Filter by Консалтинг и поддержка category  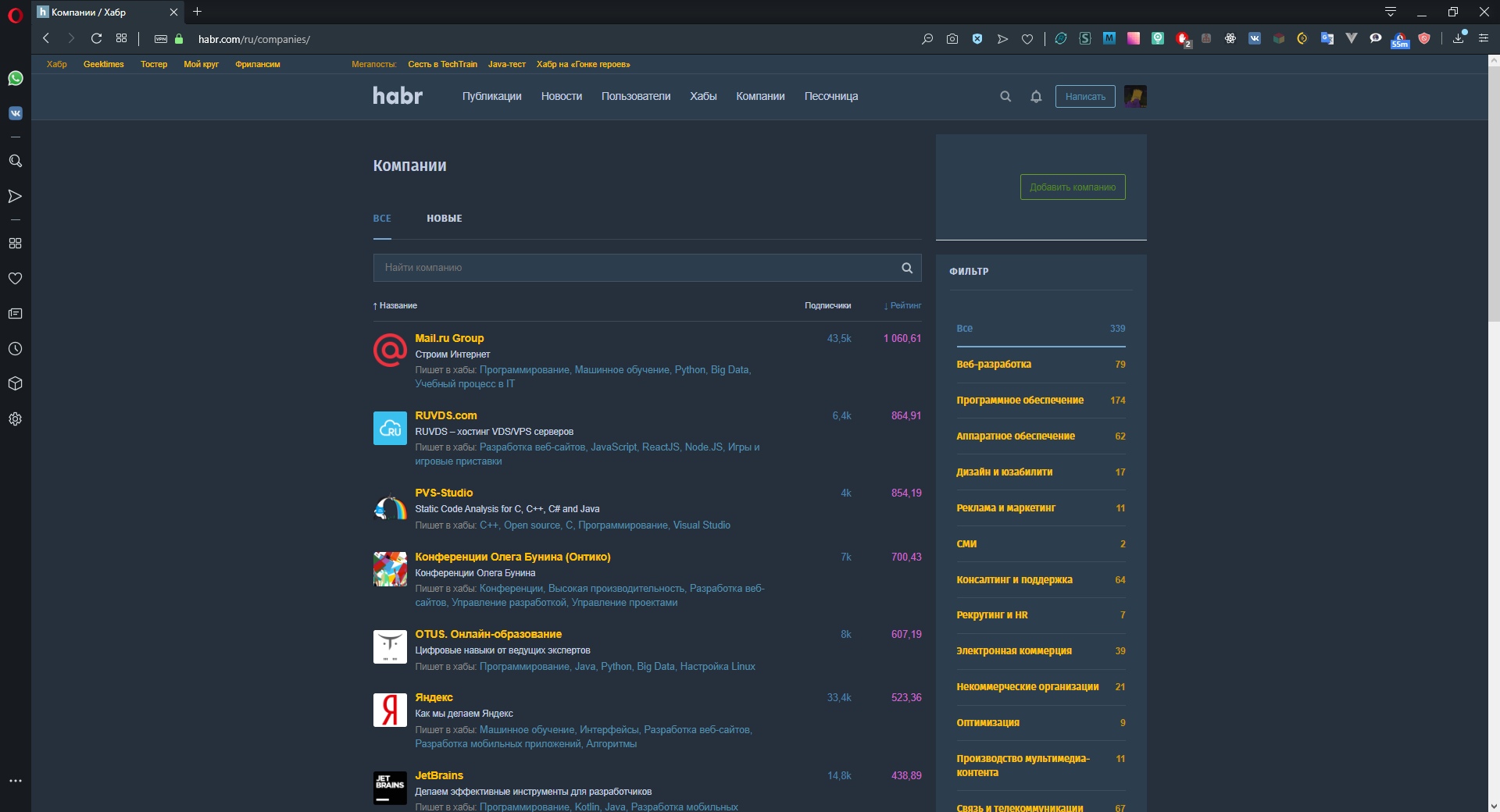1041,580
